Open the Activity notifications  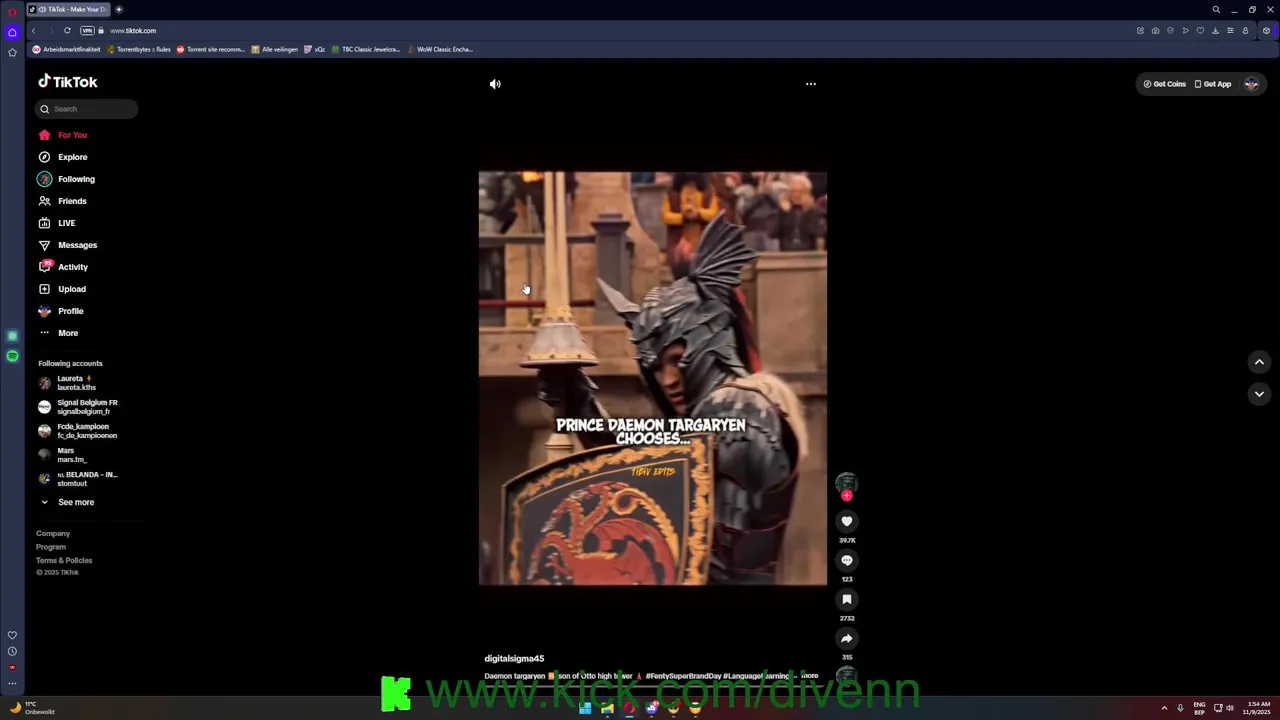click(x=64, y=267)
